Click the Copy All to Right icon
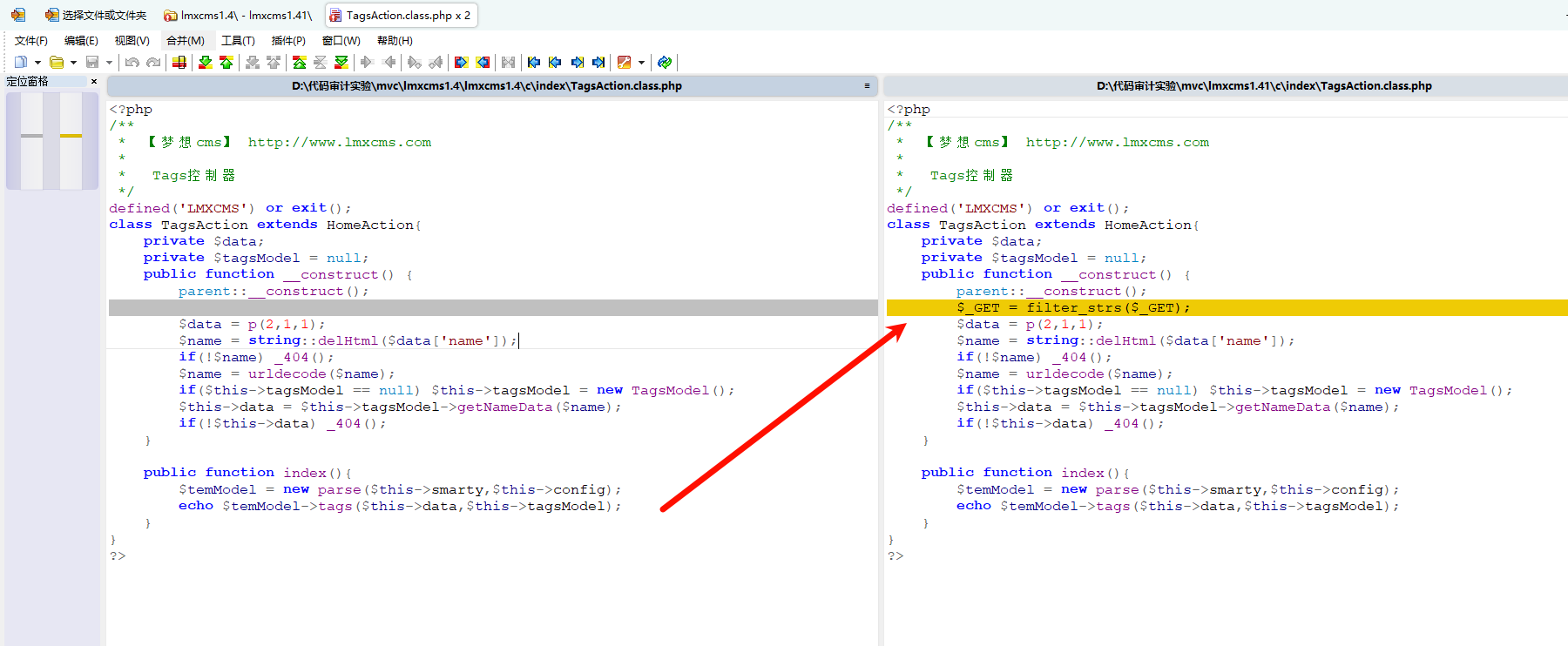 pyautogui.click(x=462, y=62)
